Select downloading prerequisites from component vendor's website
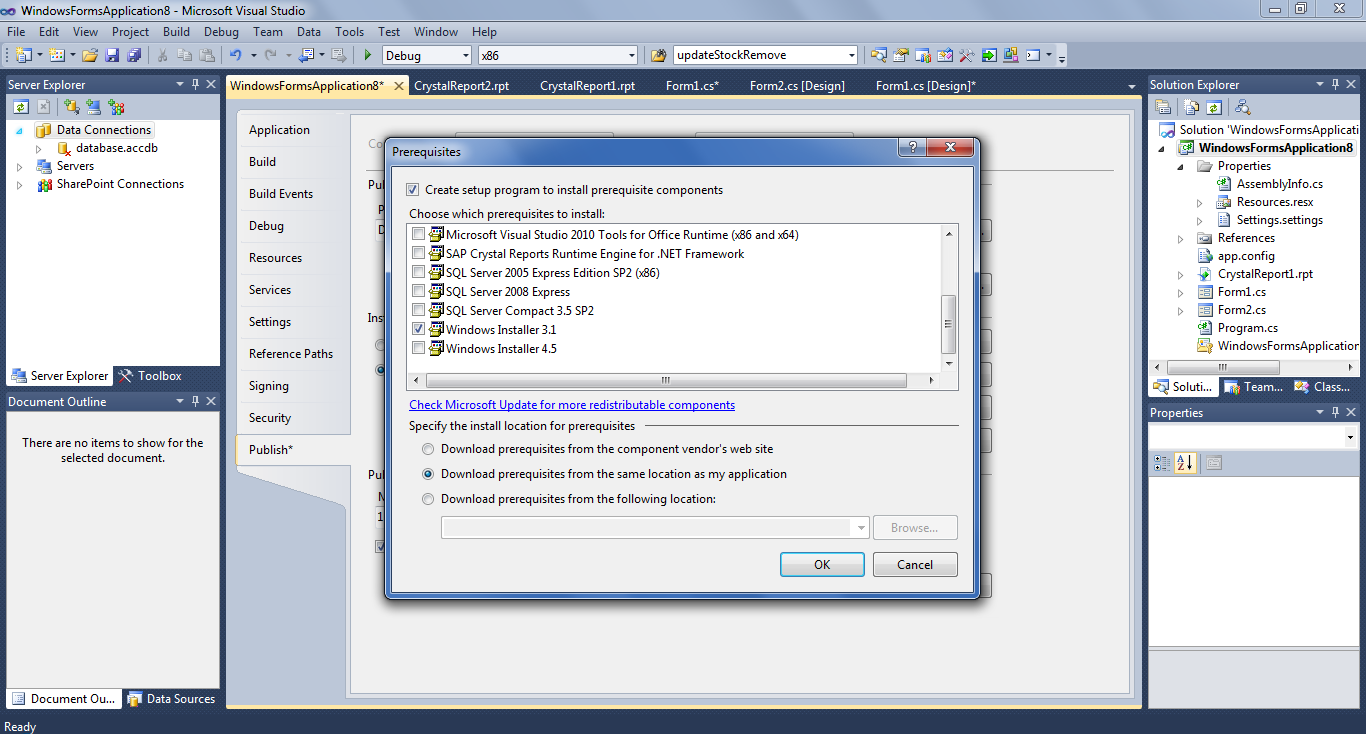Viewport: 1366px width, 734px height. pyautogui.click(x=428, y=449)
